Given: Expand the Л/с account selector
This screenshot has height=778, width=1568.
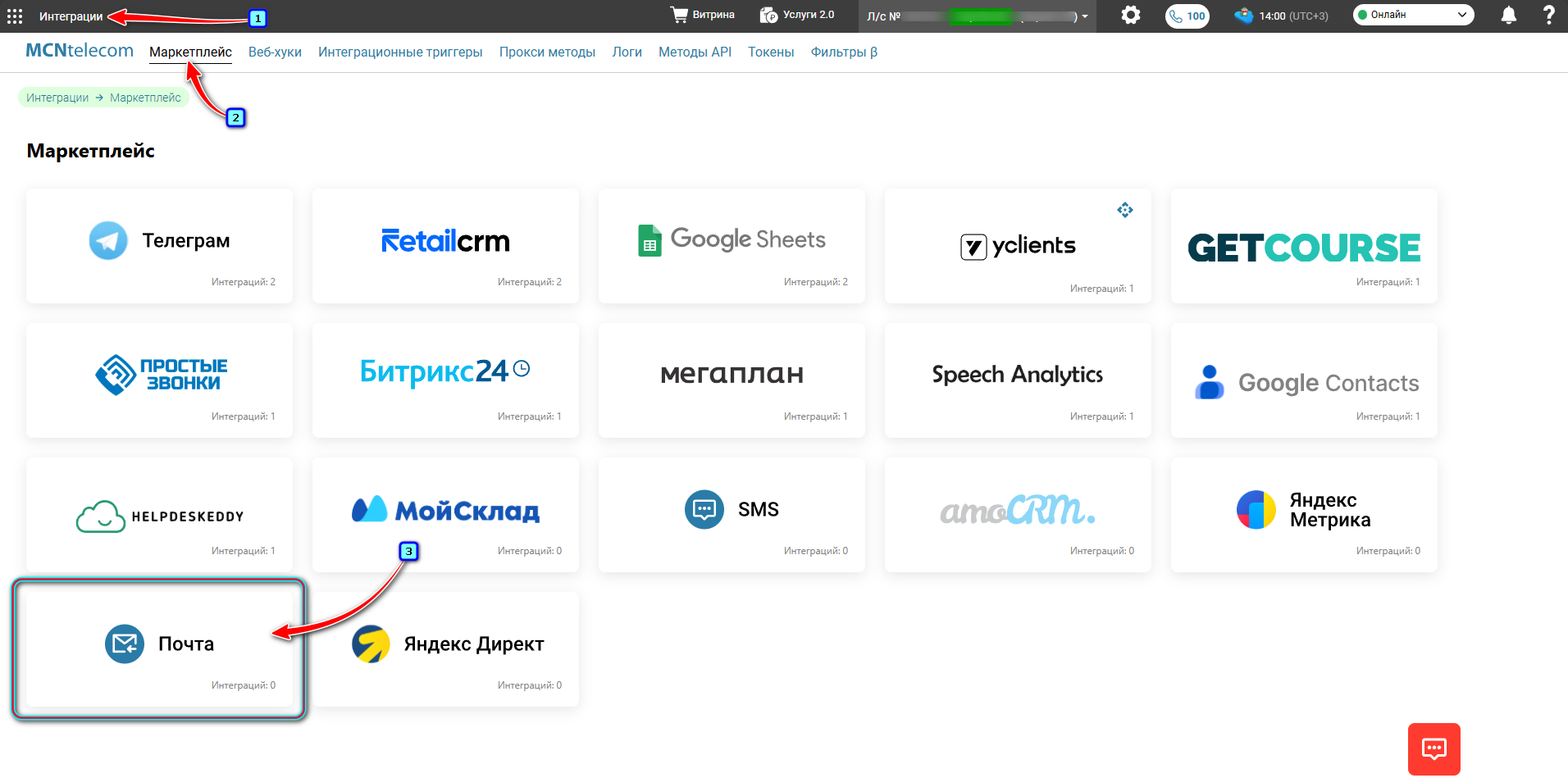Looking at the screenshot, I should [x=978, y=16].
